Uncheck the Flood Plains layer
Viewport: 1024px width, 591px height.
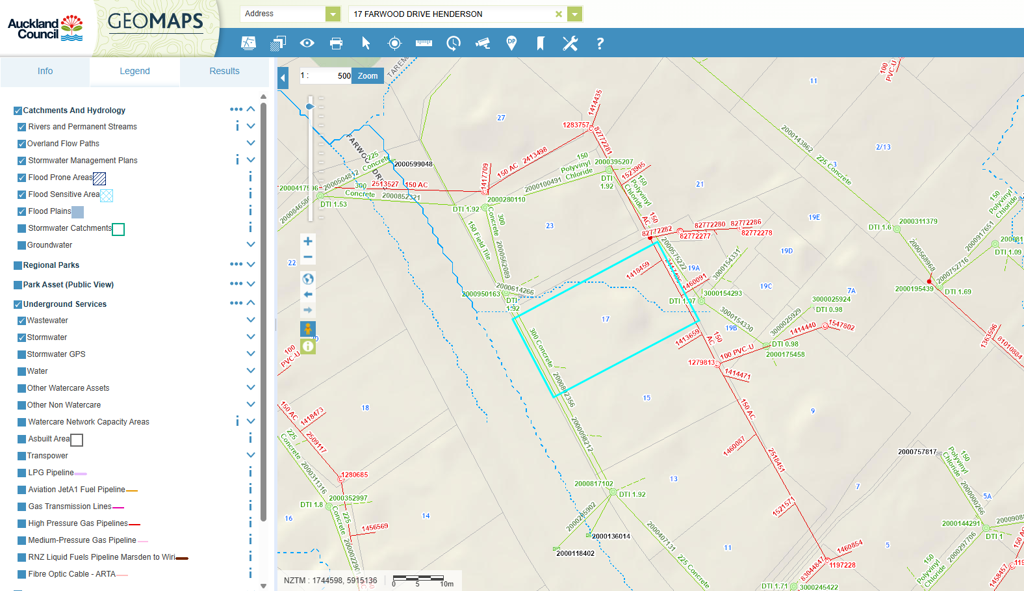[x=22, y=212]
